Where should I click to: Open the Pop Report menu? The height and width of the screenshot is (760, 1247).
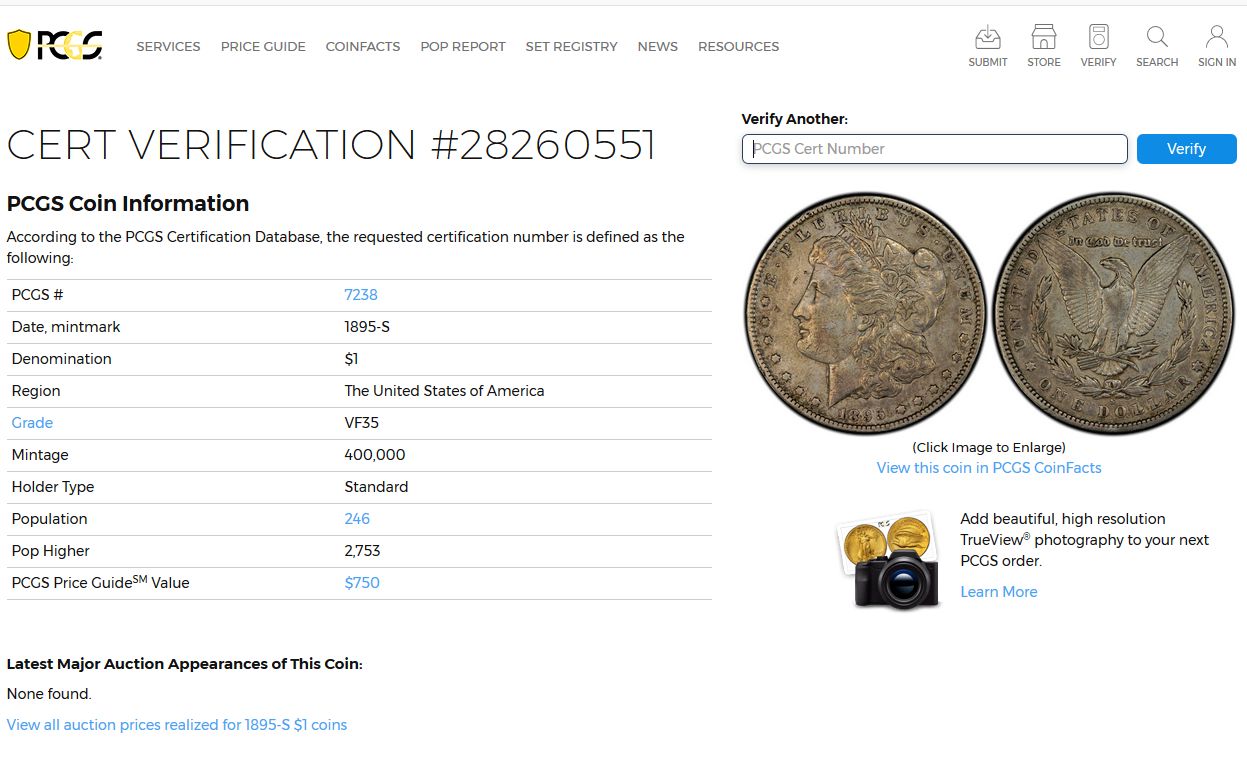pos(462,47)
